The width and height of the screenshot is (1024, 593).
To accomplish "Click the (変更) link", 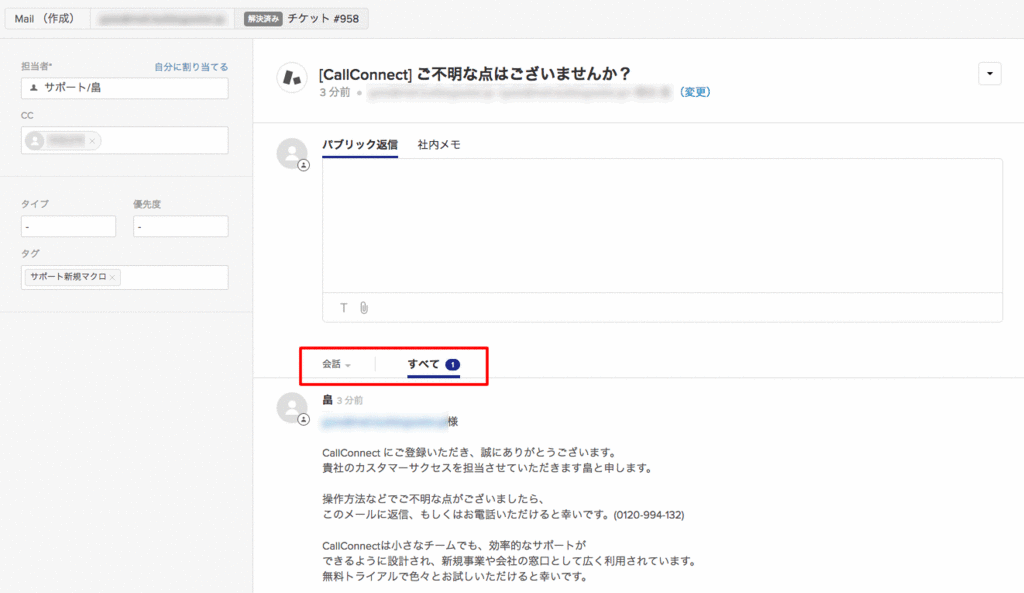I will pos(695,92).
